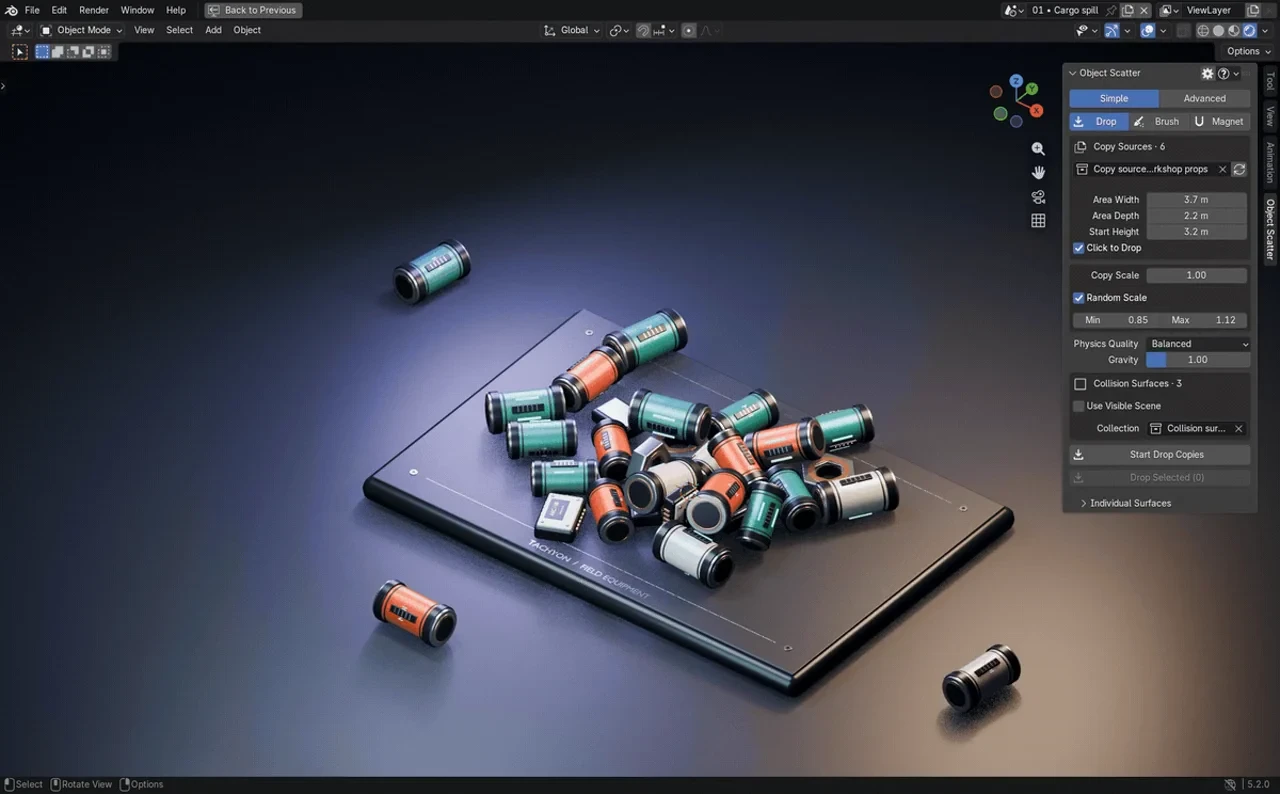Click the blue Z axis gizmo
Viewport: 1280px width, 794px height.
[x=1016, y=80]
